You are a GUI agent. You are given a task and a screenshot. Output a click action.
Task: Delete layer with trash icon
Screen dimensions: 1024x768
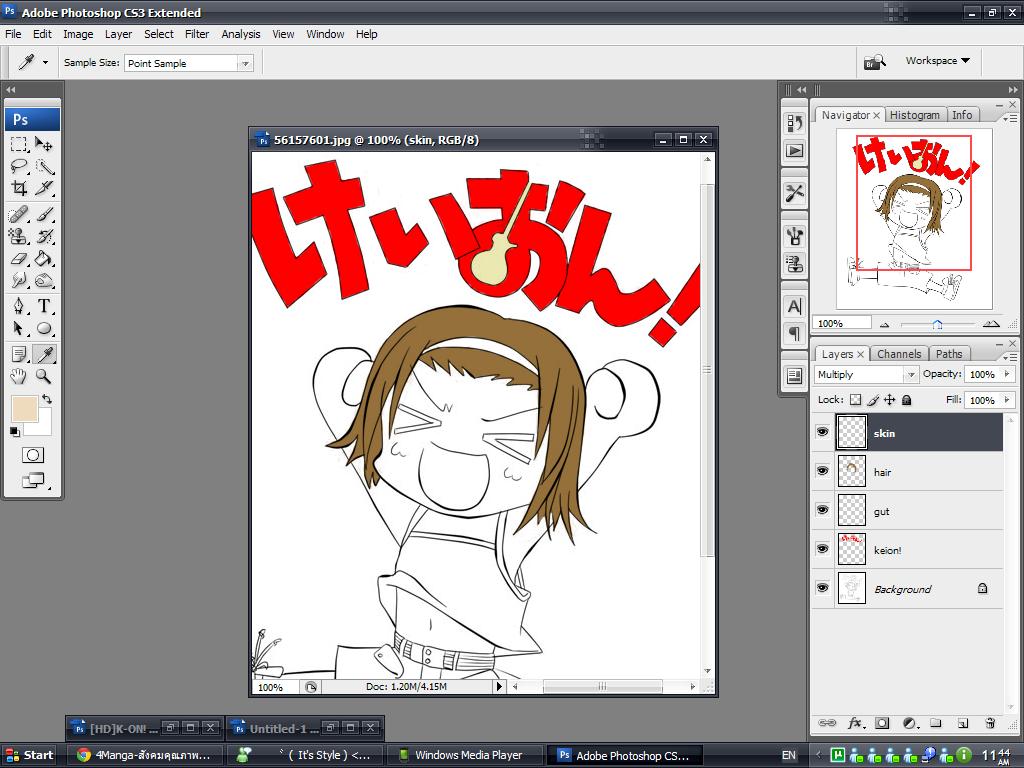click(x=990, y=723)
